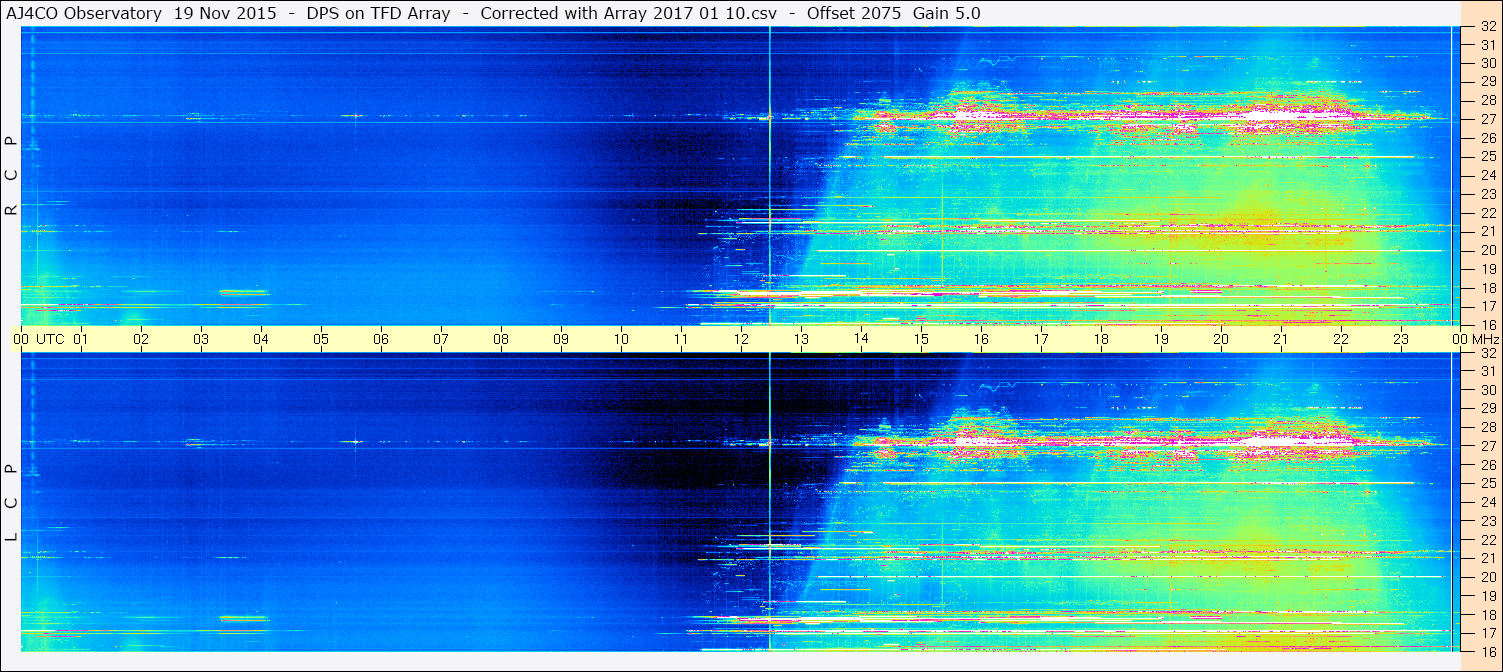Click "Corrected with Array 2017 01 10.csv" text
1503x672 pixels.
(x=629, y=13)
